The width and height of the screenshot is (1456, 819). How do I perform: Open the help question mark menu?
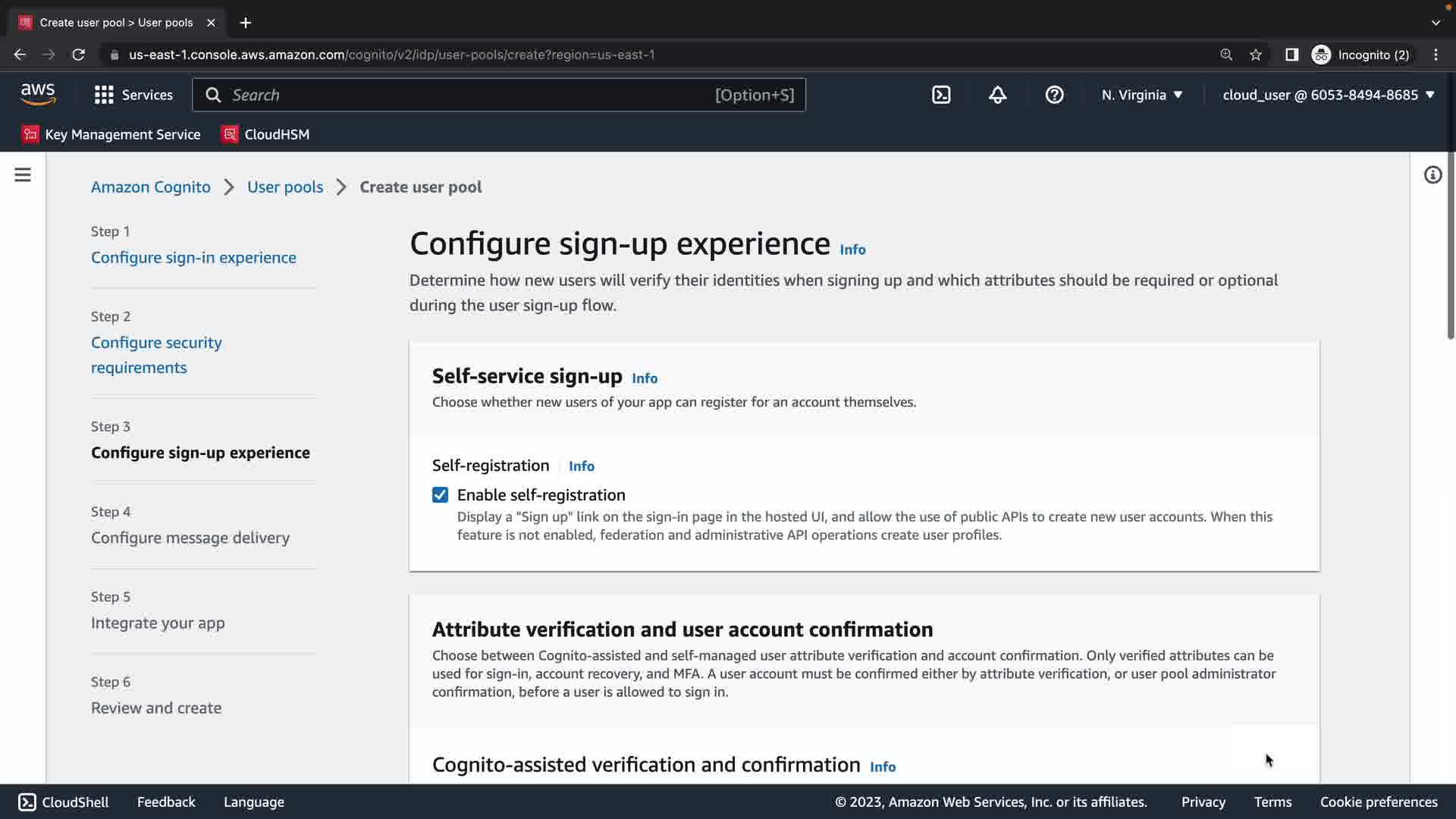click(1054, 95)
